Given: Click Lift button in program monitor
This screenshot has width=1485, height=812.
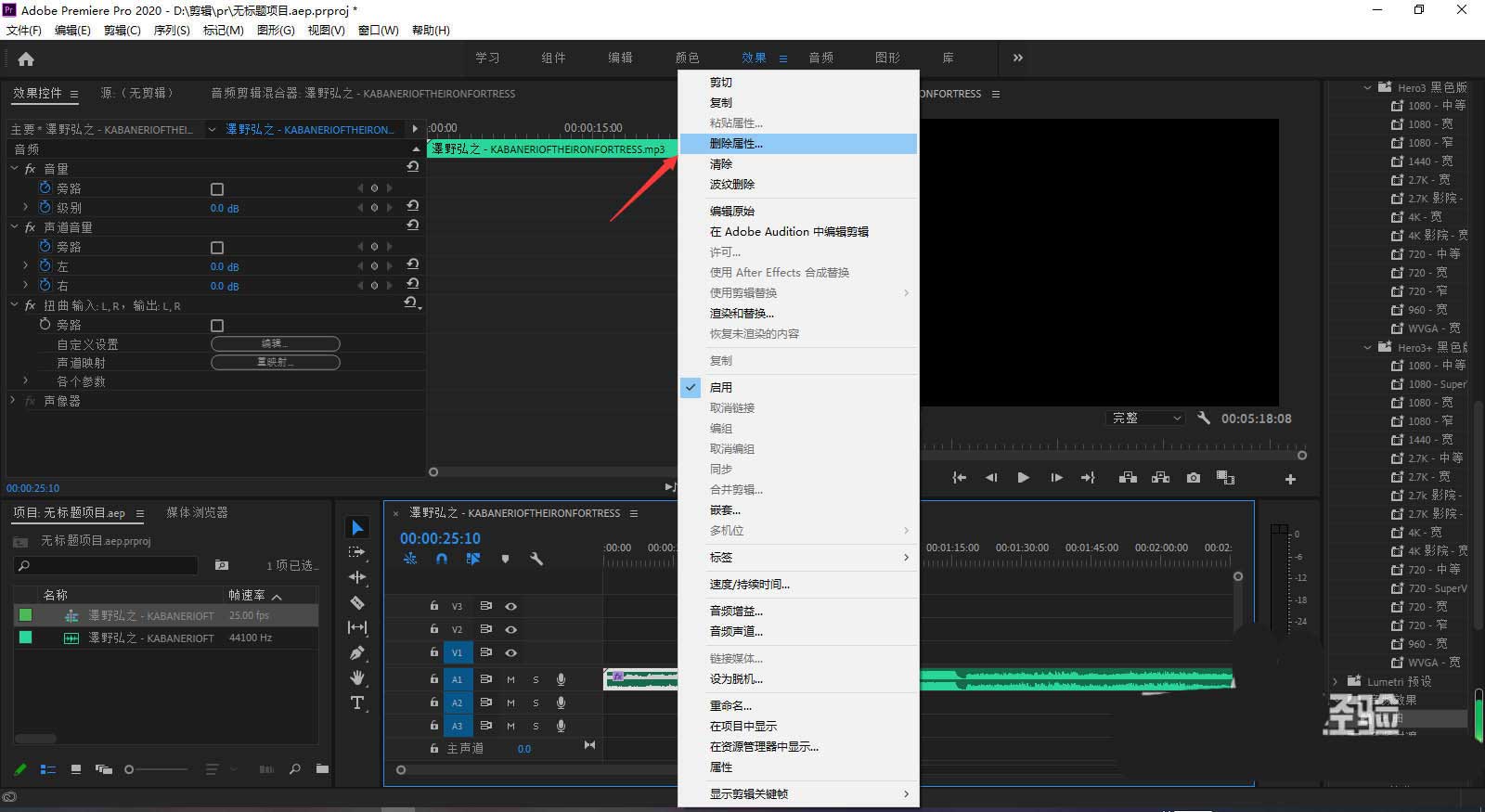Looking at the screenshot, I should [1128, 478].
